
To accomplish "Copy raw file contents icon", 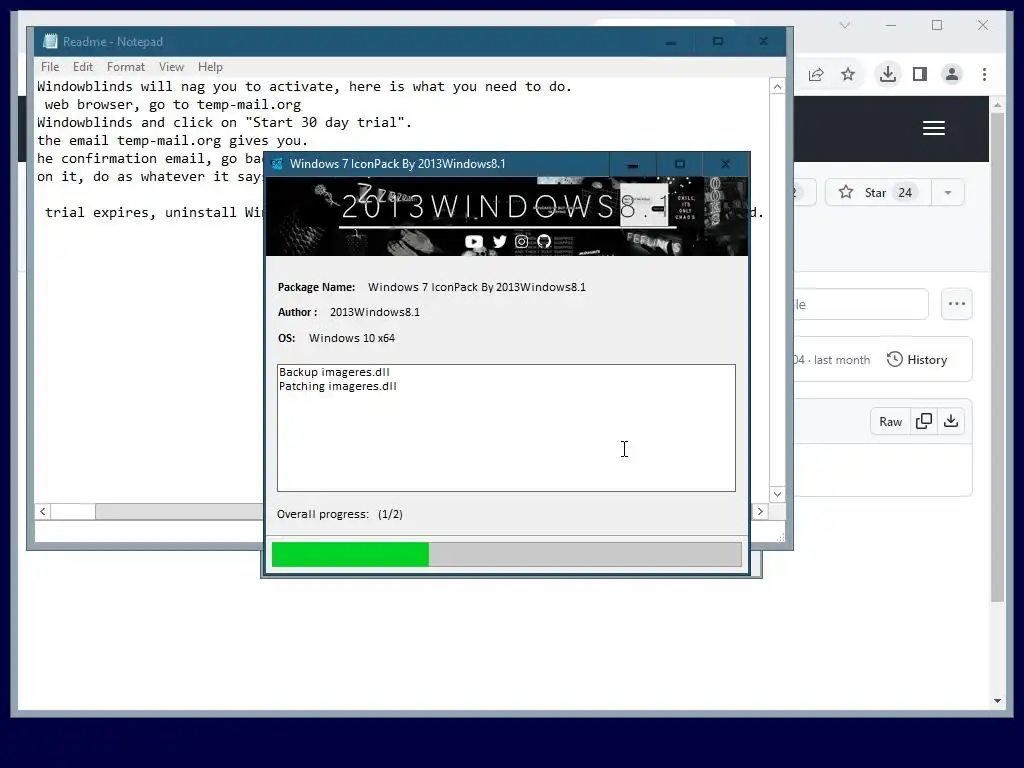I will click(924, 421).
